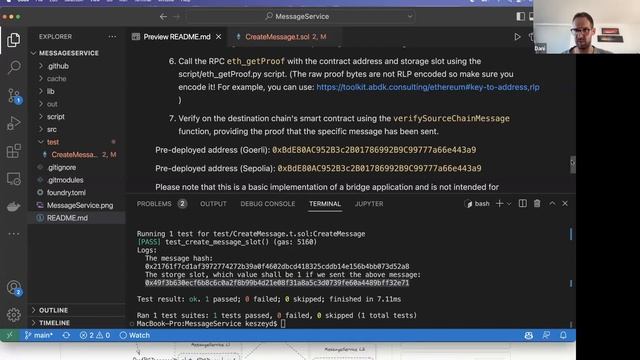640x360 pixels.
Task: Open the remote window indicator
Action: [x=9, y=335]
